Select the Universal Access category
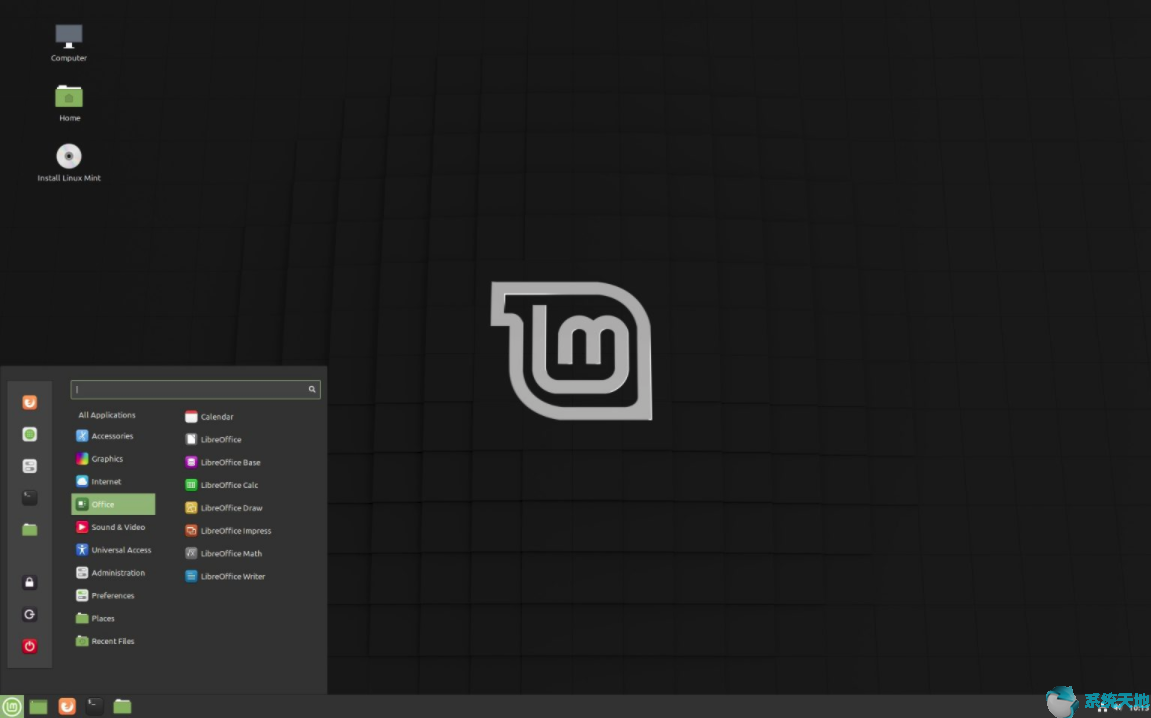The height and width of the screenshot is (718, 1151). point(113,550)
